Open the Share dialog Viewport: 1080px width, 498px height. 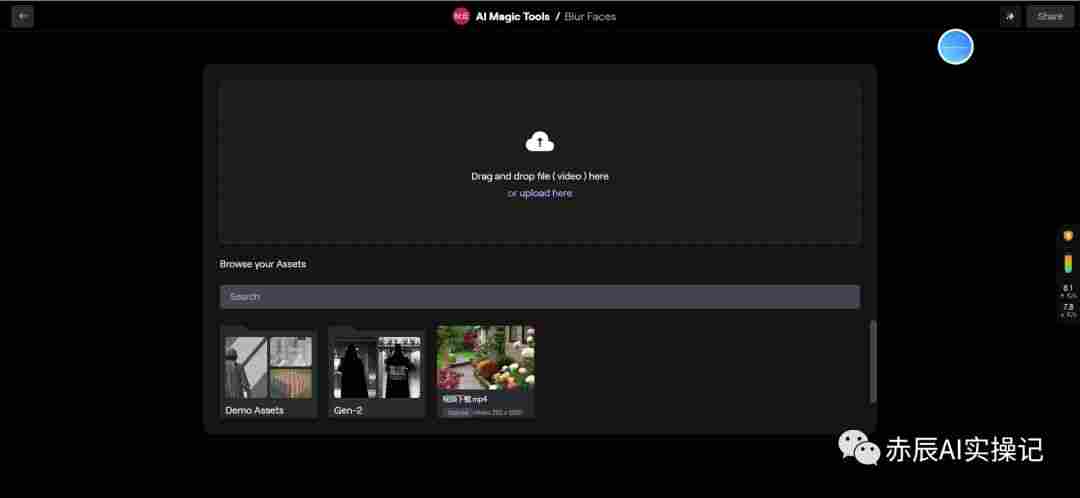pyautogui.click(x=1050, y=17)
